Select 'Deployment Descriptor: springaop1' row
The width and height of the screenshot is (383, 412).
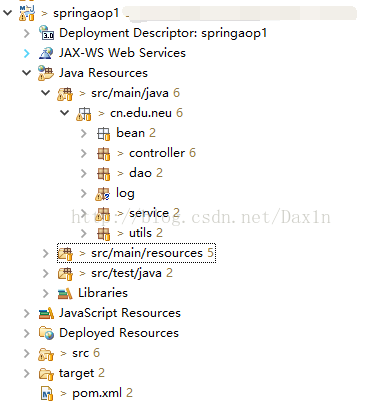coord(163,33)
